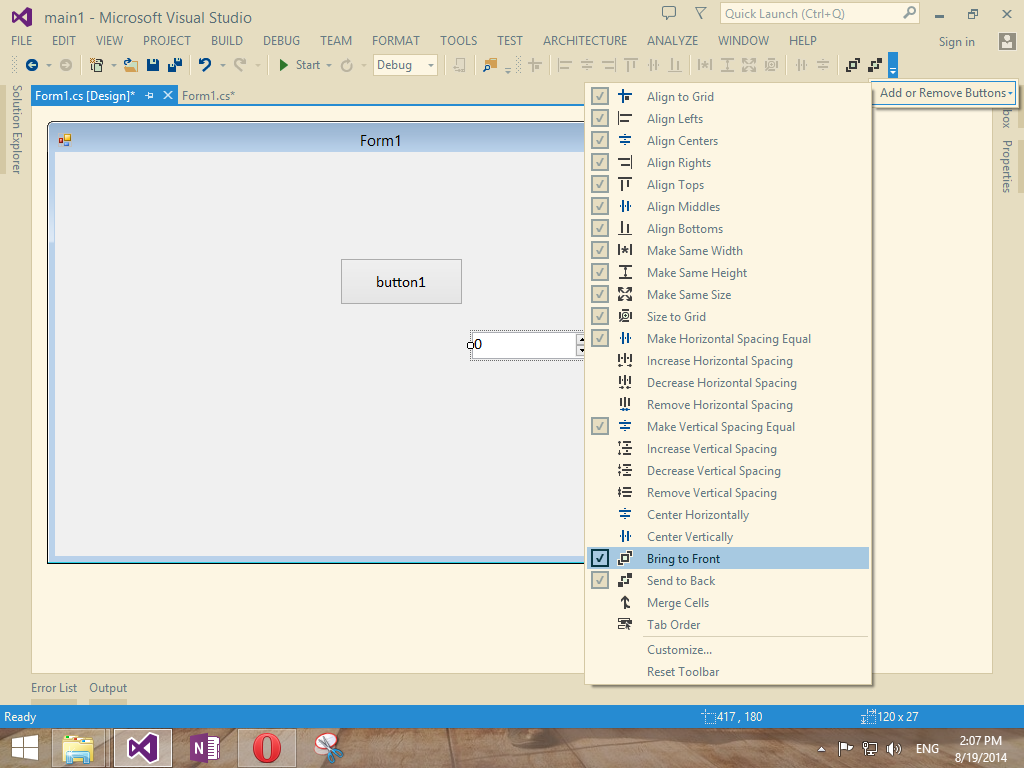The width and height of the screenshot is (1024, 768).
Task: Open the FORMAT menu
Action: 396,40
